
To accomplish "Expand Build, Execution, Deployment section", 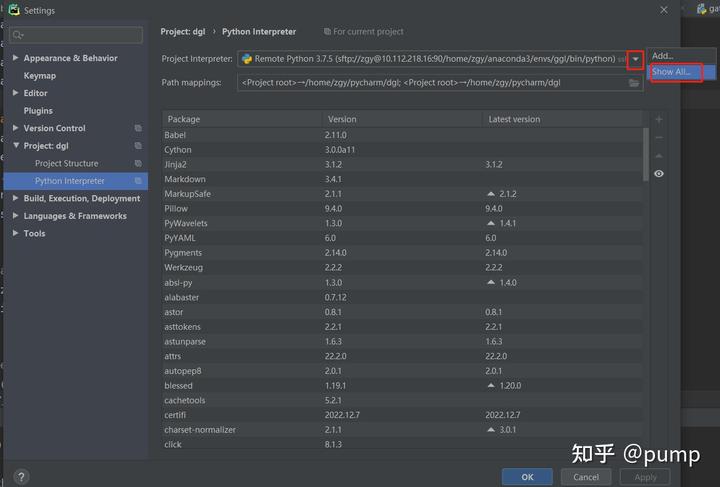I will [15, 198].
